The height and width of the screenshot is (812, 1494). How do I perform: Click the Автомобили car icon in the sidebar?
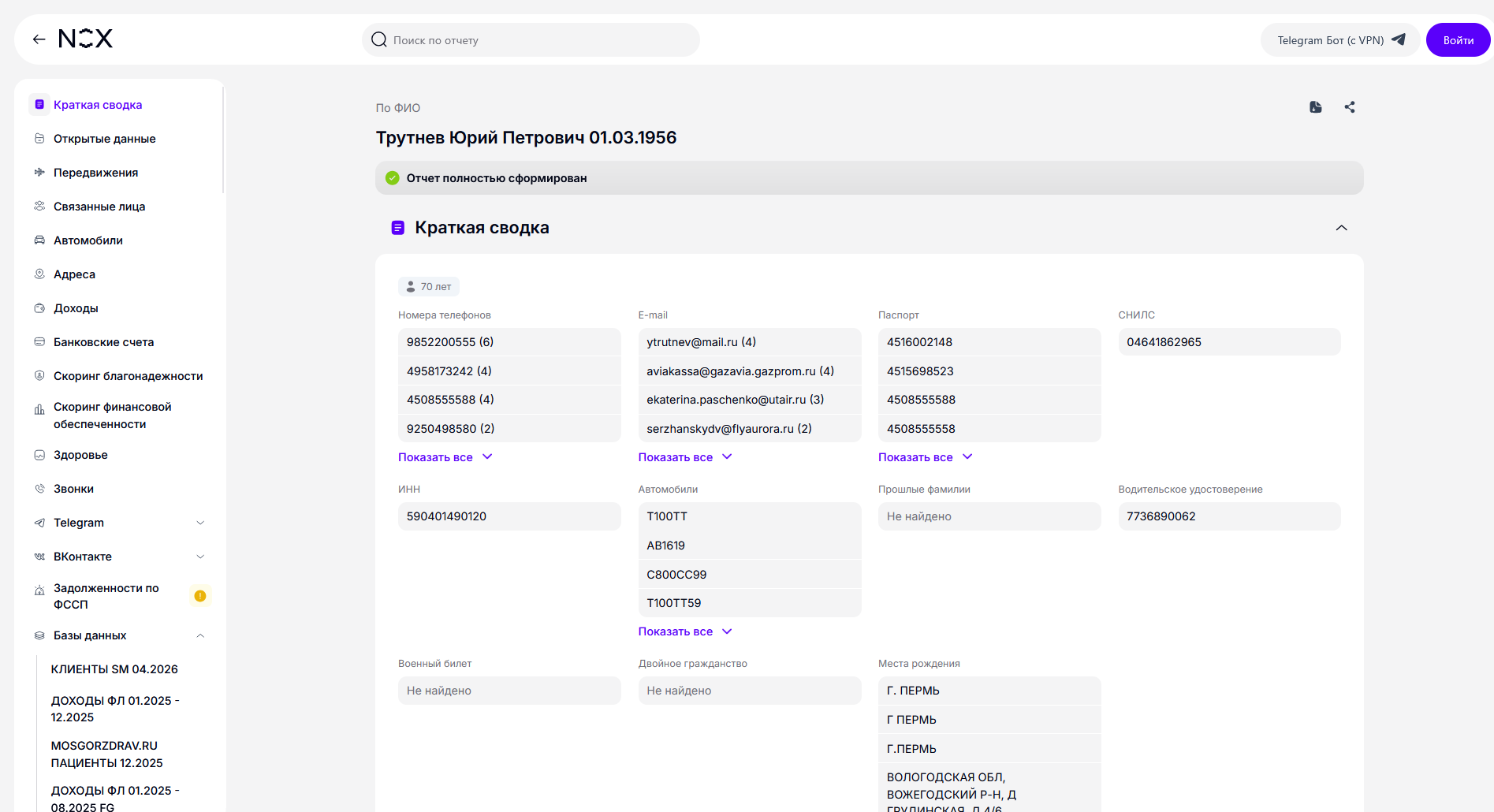tap(39, 240)
